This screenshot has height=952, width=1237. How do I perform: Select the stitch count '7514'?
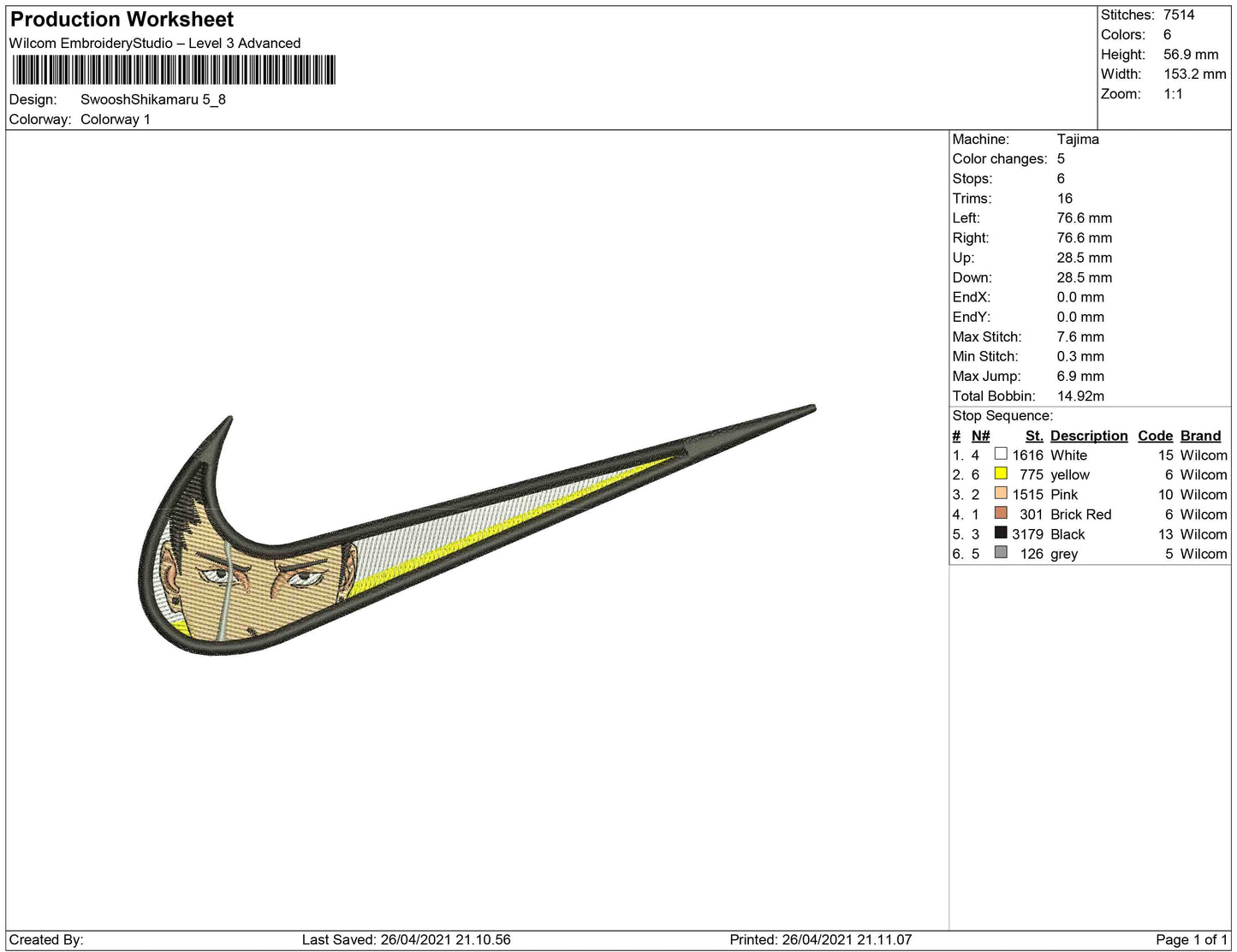click(x=1179, y=15)
